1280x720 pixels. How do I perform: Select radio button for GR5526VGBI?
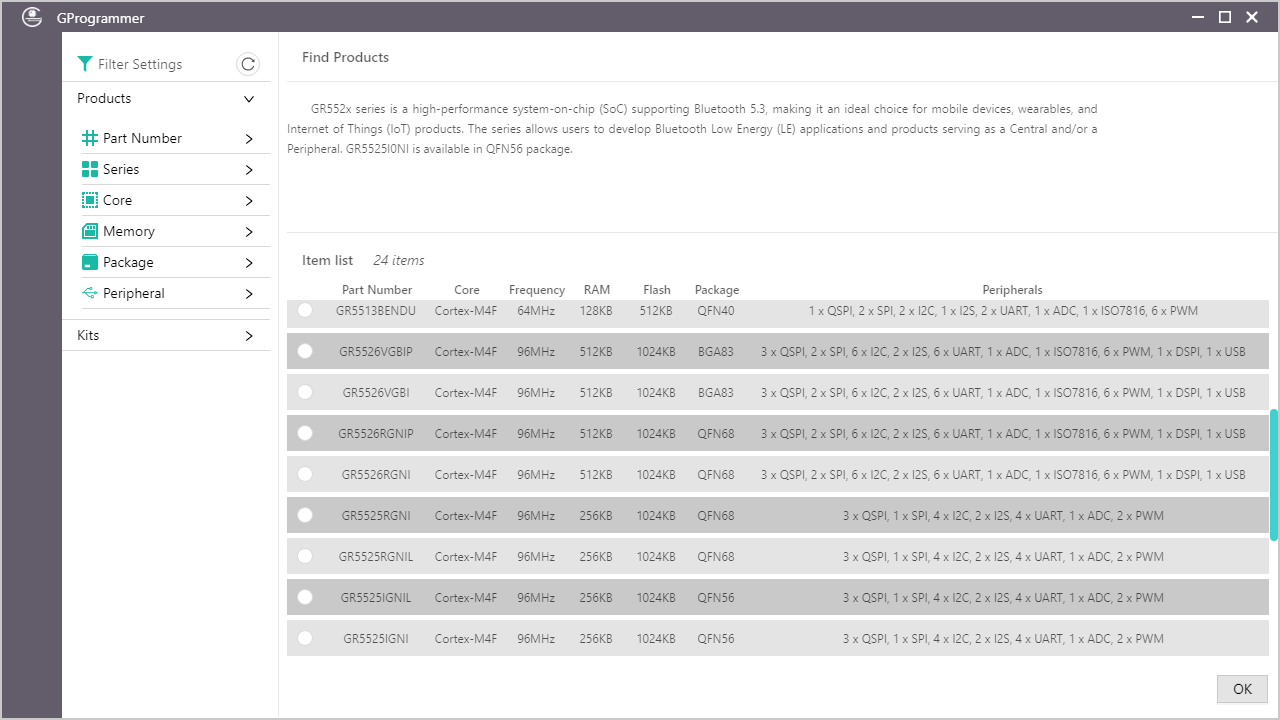(305, 392)
